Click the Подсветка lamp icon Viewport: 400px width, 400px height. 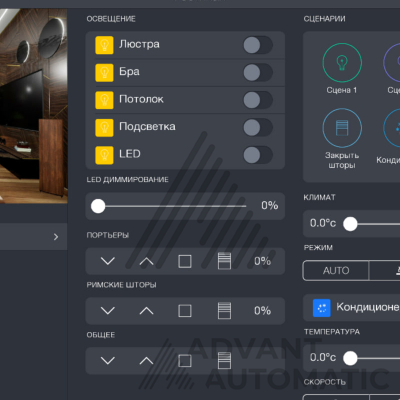click(x=104, y=128)
